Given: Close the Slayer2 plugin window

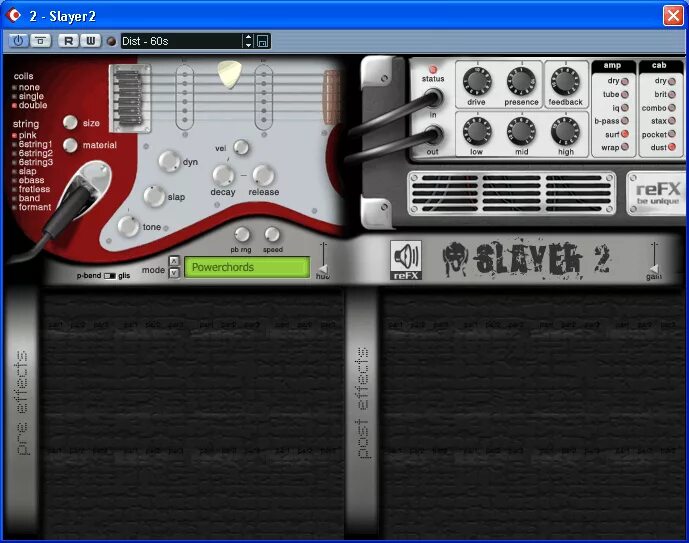Looking at the screenshot, I should pyautogui.click(x=673, y=16).
